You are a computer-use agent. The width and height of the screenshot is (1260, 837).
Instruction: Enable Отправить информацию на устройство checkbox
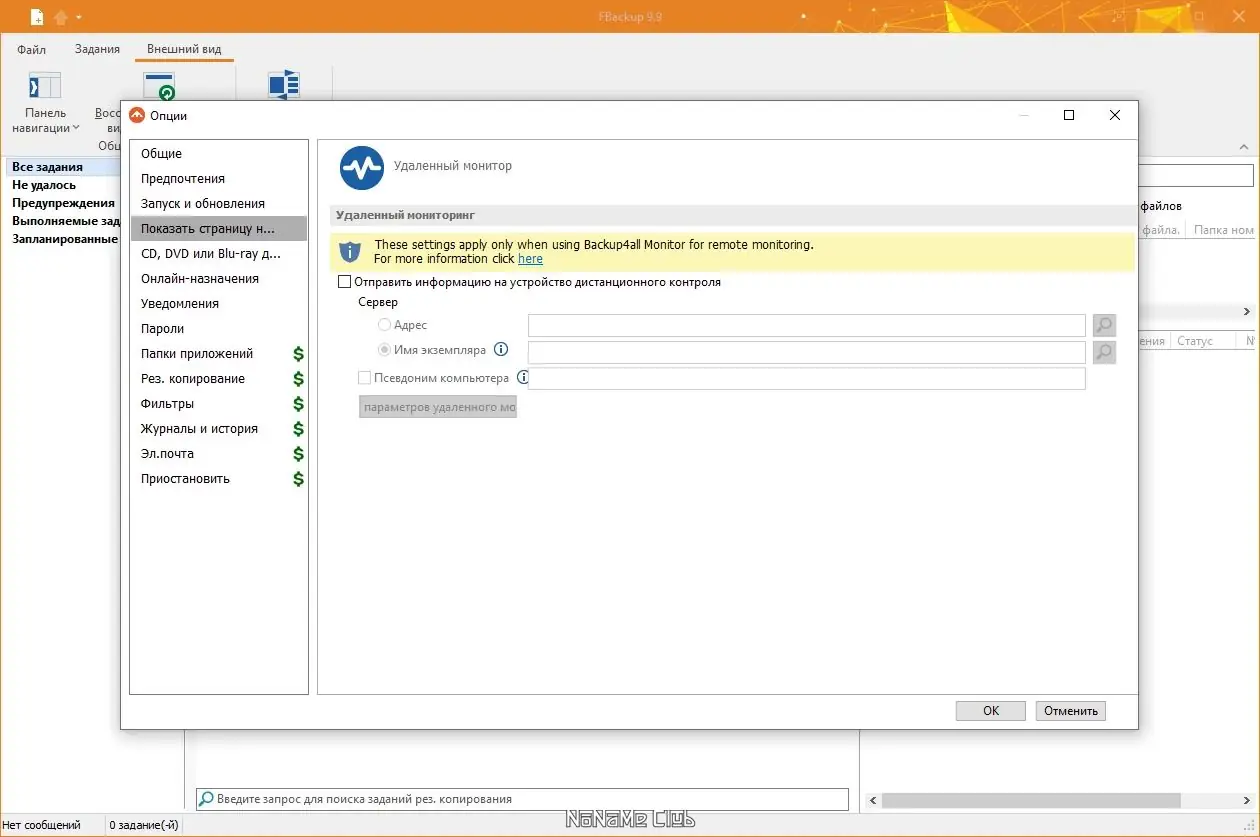coord(345,282)
